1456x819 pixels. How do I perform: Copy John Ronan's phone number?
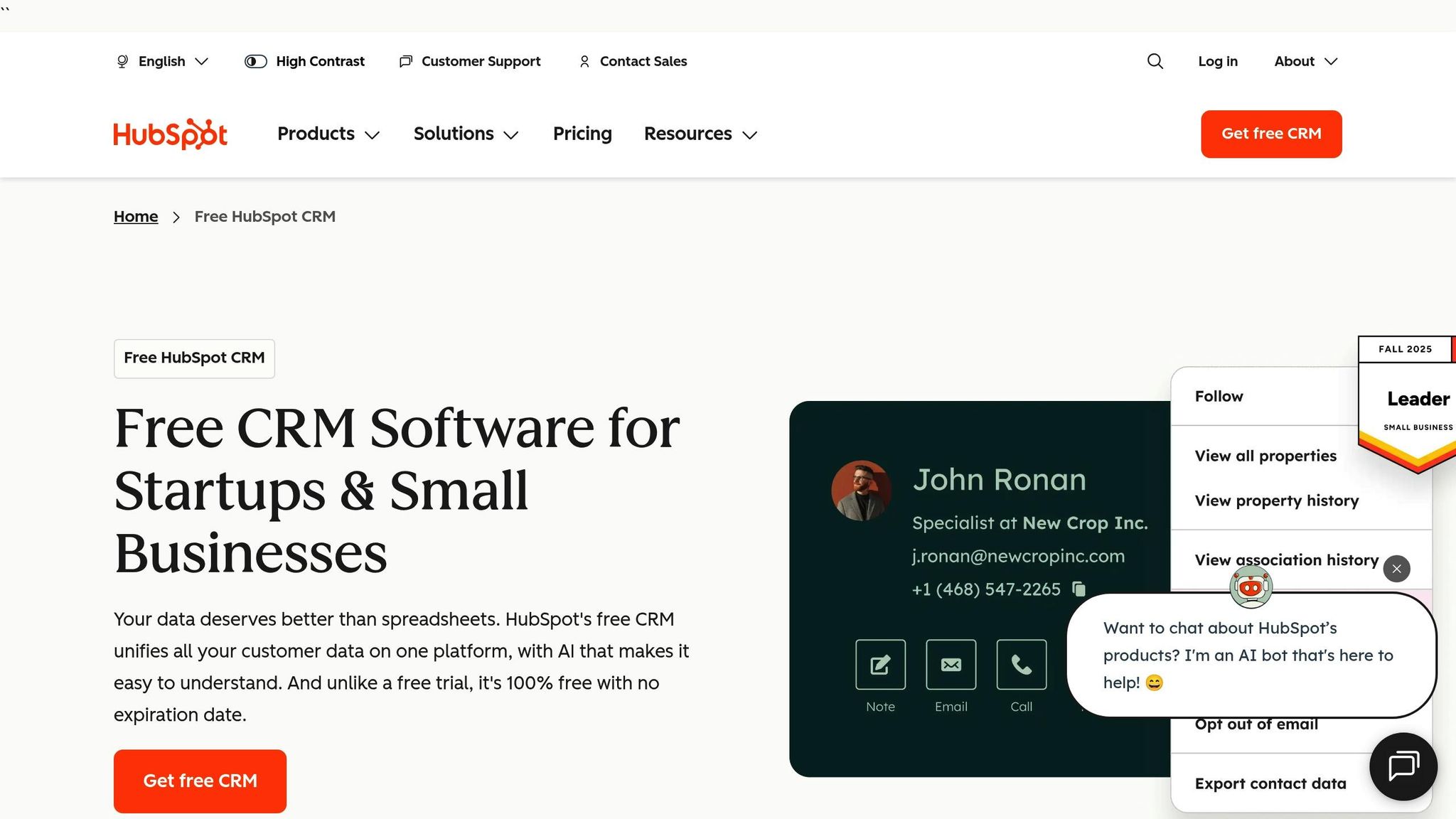[1079, 589]
